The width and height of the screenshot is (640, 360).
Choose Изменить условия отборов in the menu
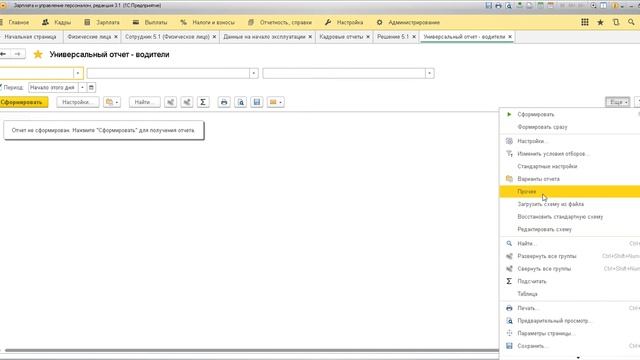pyautogui.click(x=570, y=154)
